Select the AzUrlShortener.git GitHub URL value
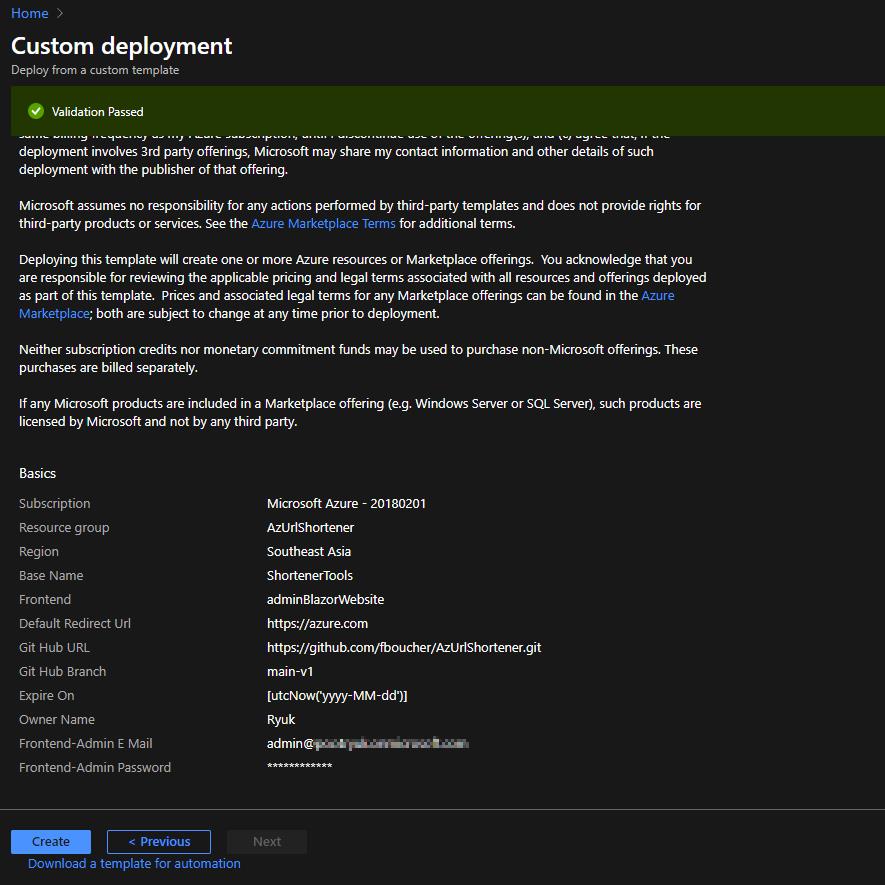Image resolution: width=885 pixels, height=885 pixels. [404, 647]
